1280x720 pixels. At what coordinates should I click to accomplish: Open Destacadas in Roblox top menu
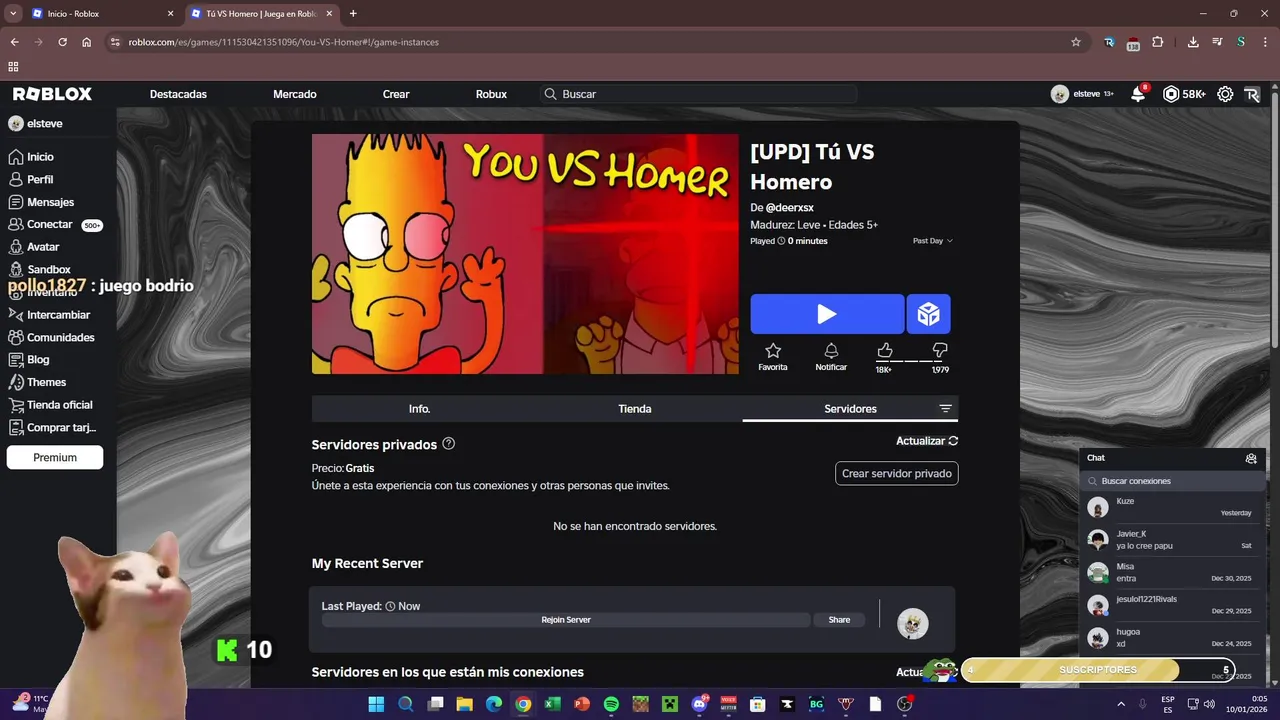click(178, 94)
